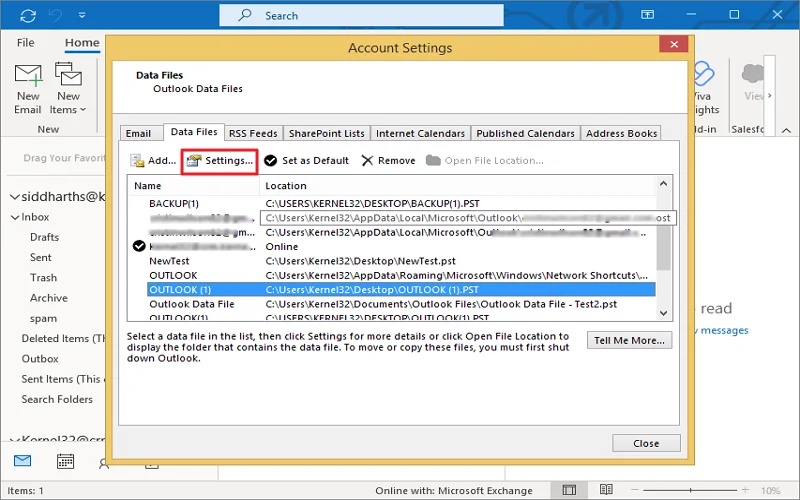The image size is (800, 500).
Task: Click the Settings toolbar button
Action: point(220,161)
